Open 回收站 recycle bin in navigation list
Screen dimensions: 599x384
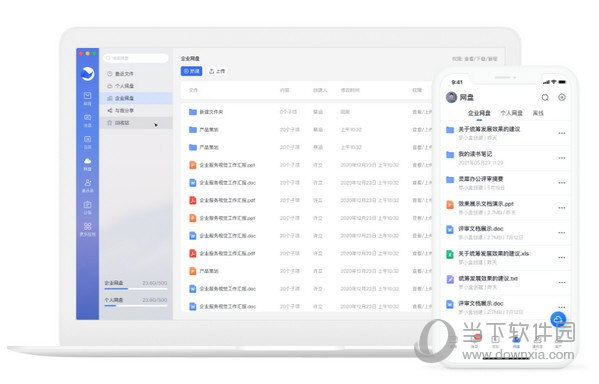[x=136, y=123]
